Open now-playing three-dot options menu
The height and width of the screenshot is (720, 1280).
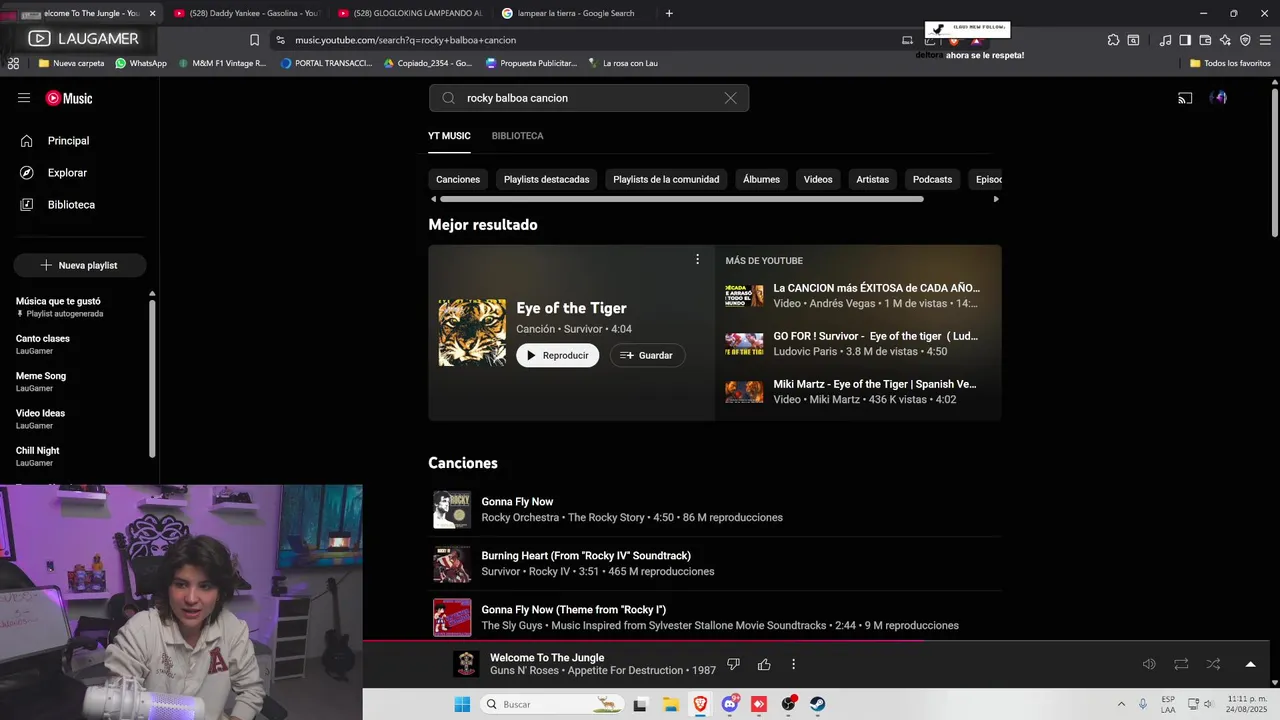click(793, 664)
